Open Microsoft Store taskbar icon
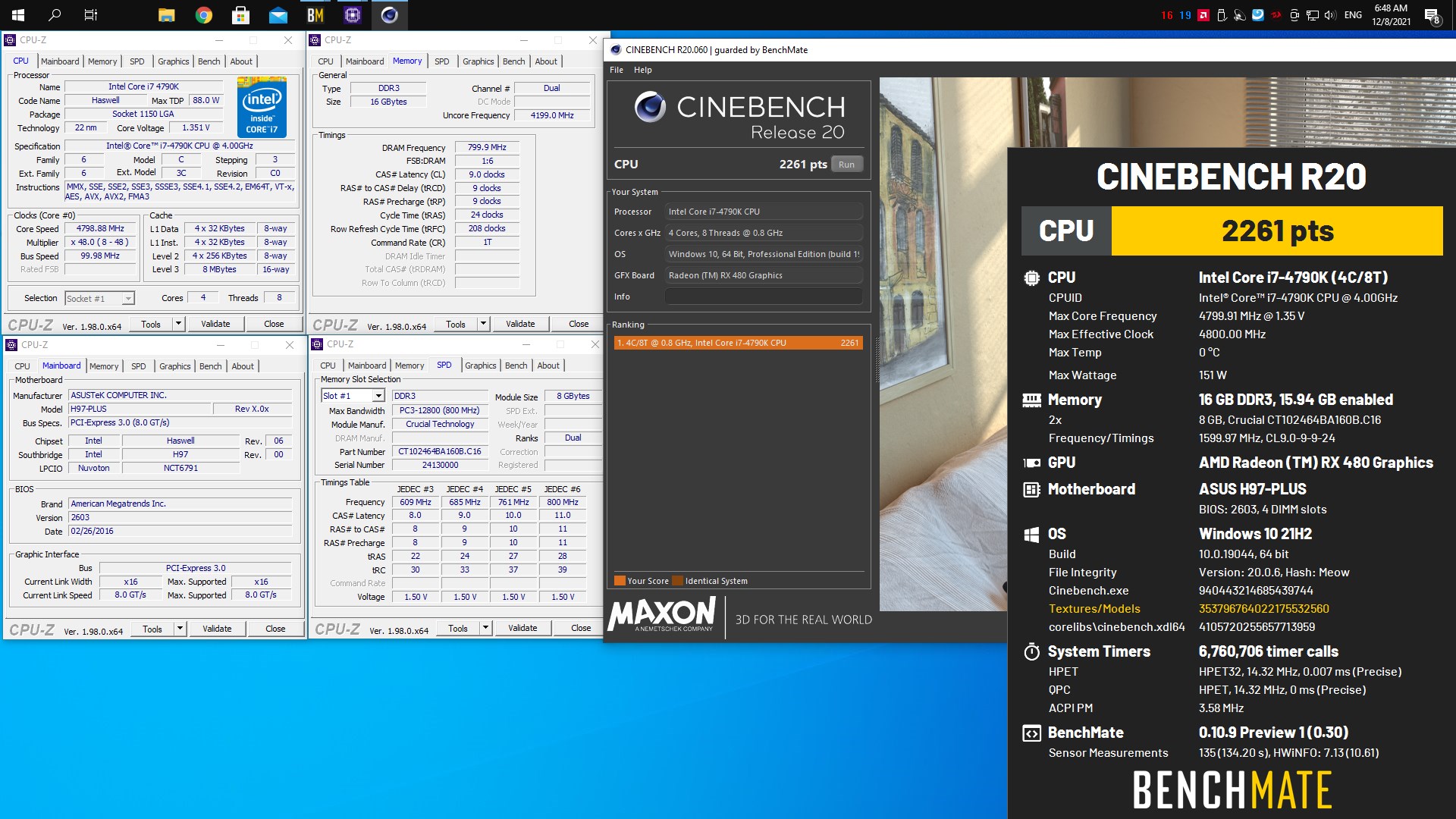 240,14
